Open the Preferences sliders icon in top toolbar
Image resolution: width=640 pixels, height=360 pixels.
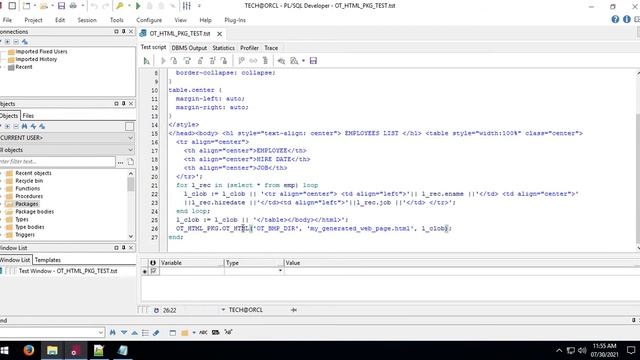point(187,6)
